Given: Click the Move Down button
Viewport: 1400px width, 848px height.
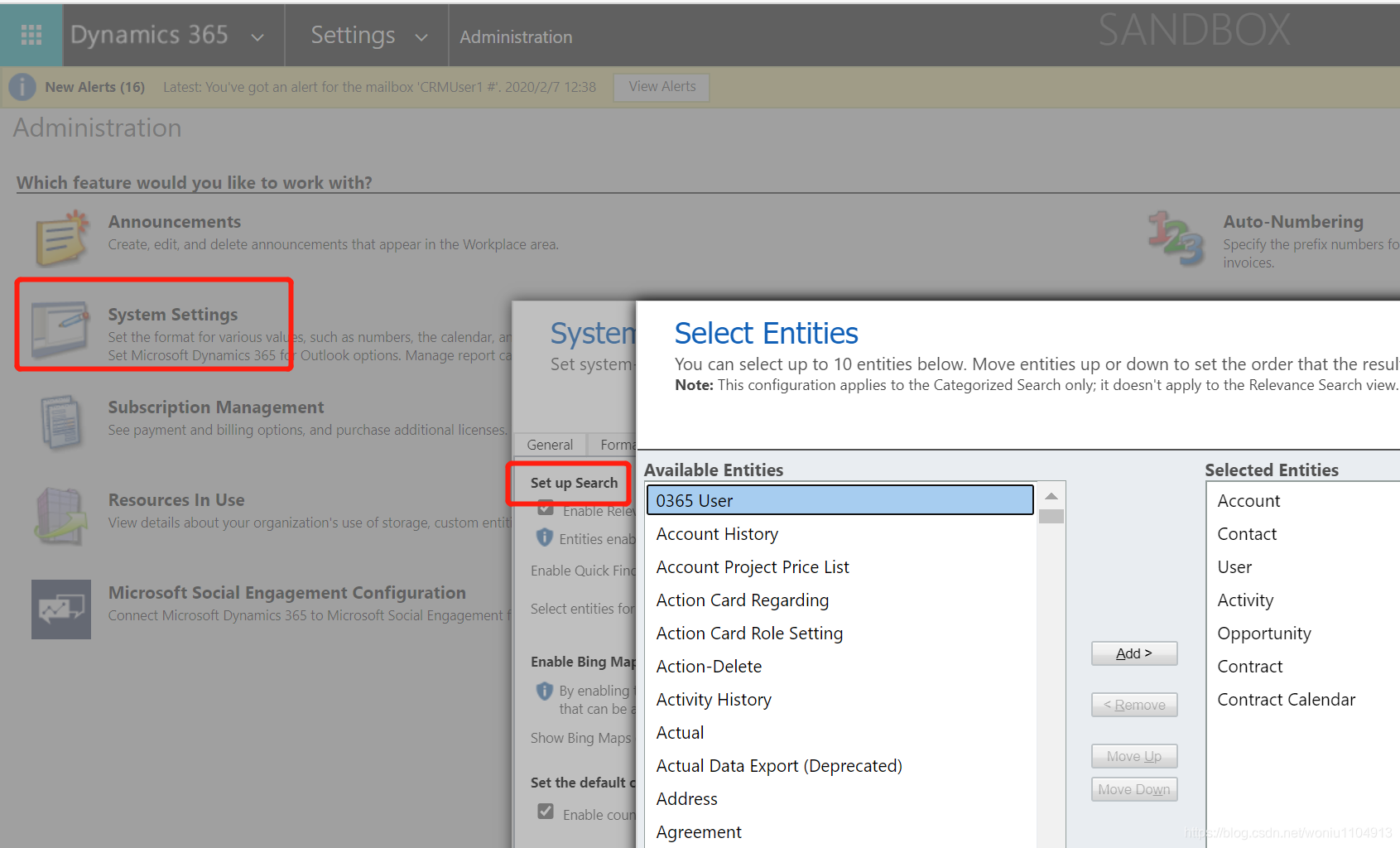Looking at the screenshot, I should coord(1134,789).
